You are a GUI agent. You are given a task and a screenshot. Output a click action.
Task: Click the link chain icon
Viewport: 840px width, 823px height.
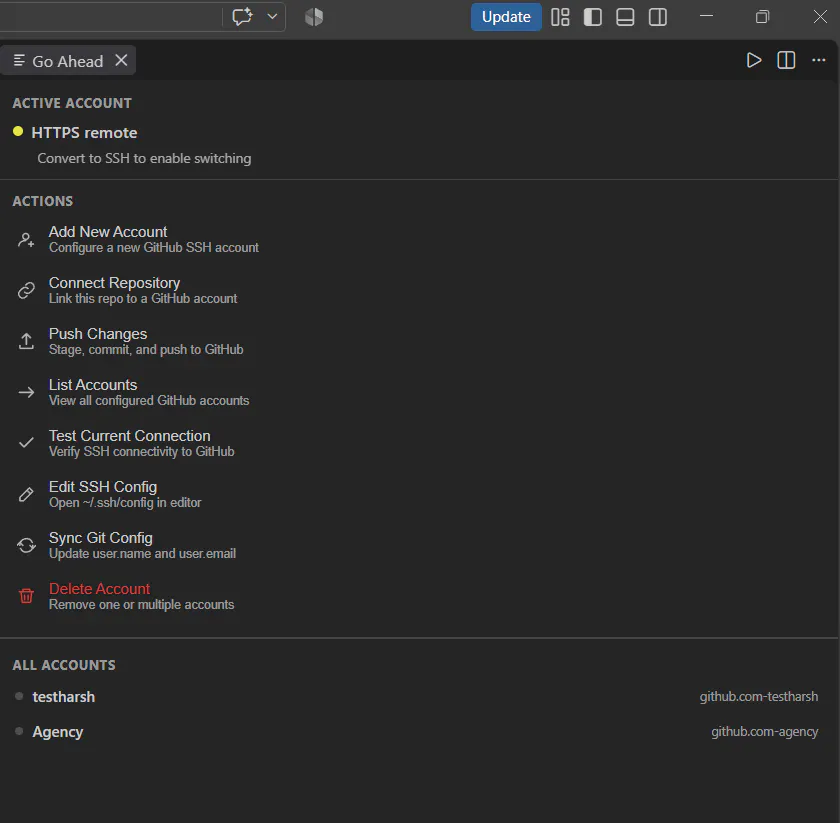point(26,290)
